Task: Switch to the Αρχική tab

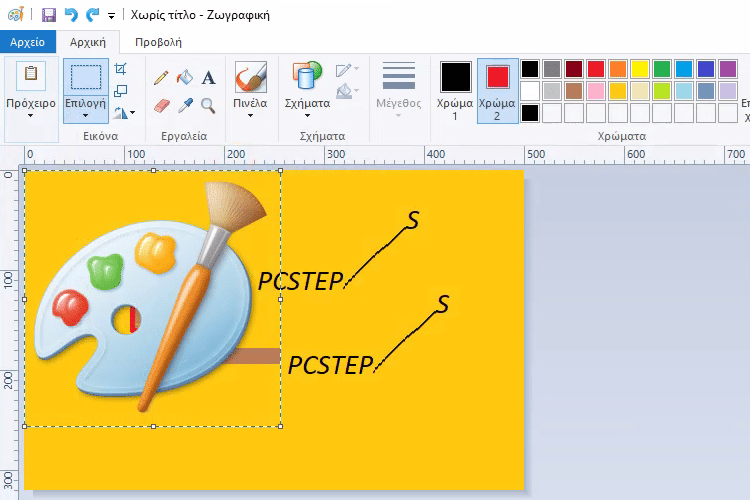Action: [88, 42]
